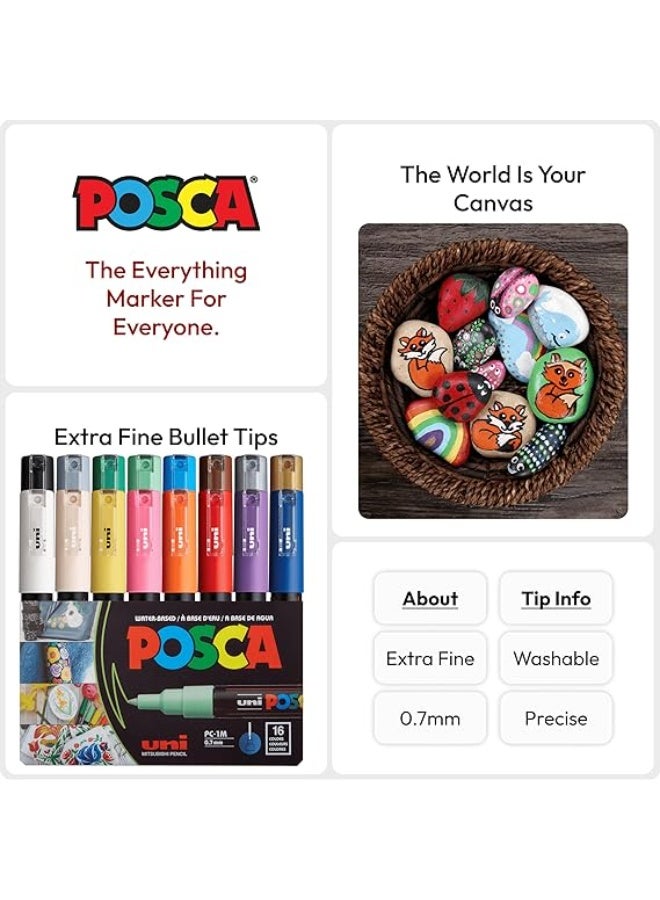
Task: Click the 16 colors count badge
Action: pyautogui.click(x=278, y=738)
